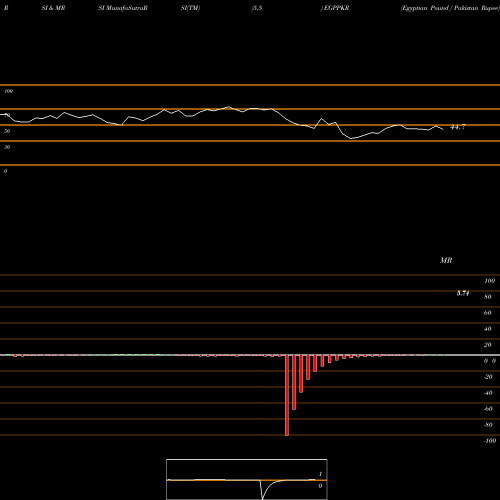500x500 pixels.
Task: Click the RSI value label 44.7
Action: click(x=458, y=127)
